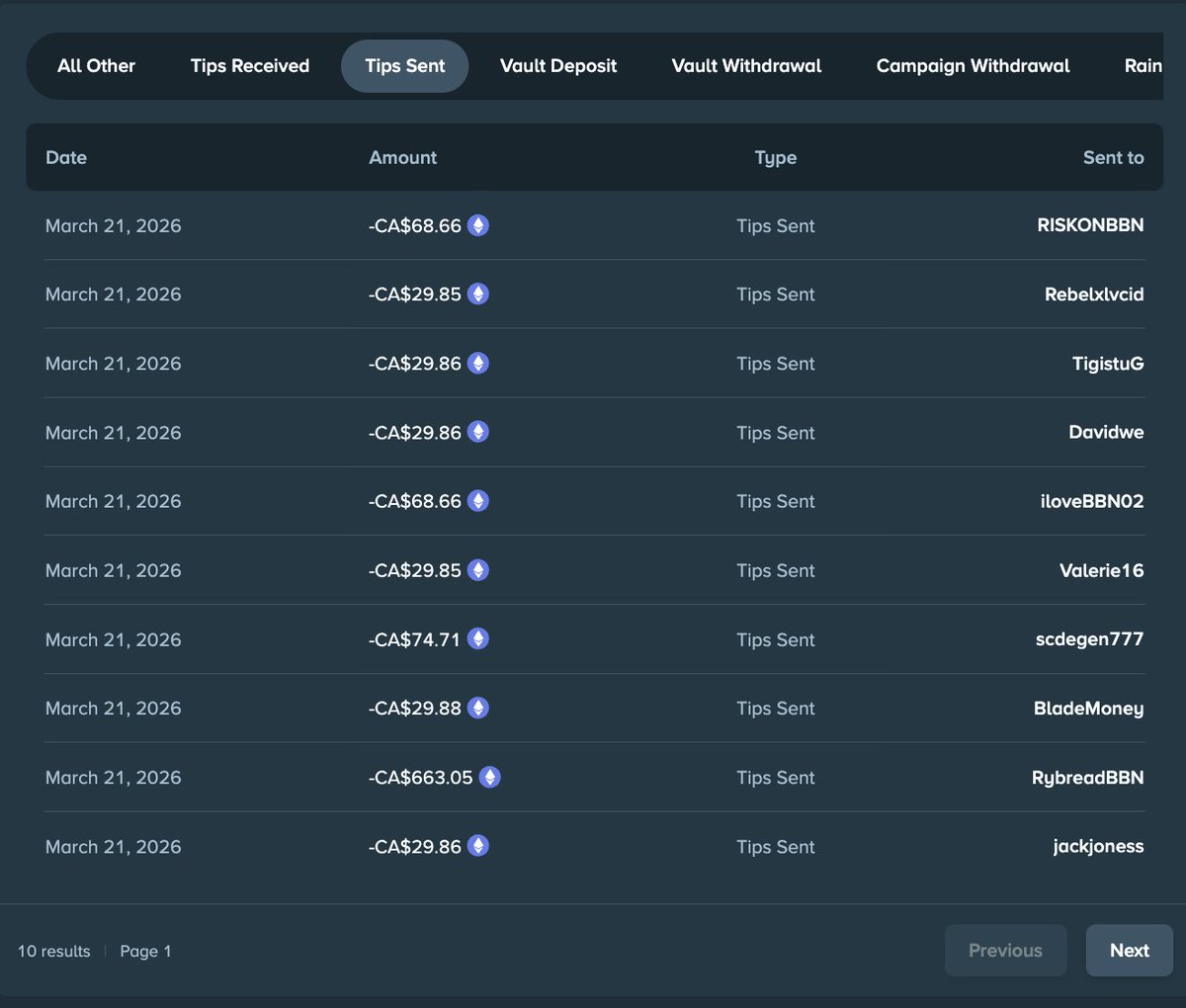1186x1008 pixels.
Task: Select recipient name iloveBBN02
Action: pyautogui.click(x=1092, y=501)
